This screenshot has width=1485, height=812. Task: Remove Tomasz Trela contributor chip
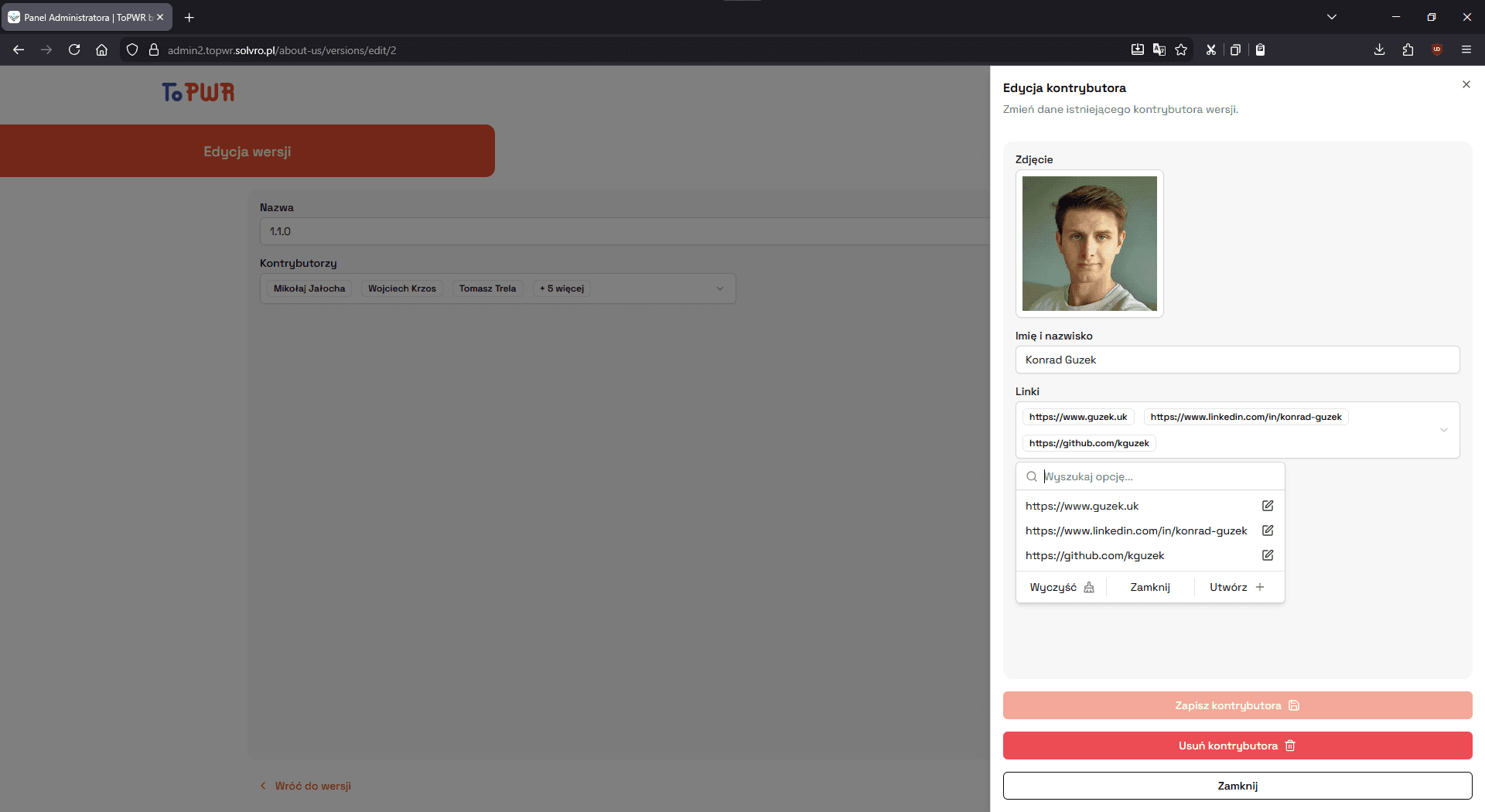click(487, 288)
